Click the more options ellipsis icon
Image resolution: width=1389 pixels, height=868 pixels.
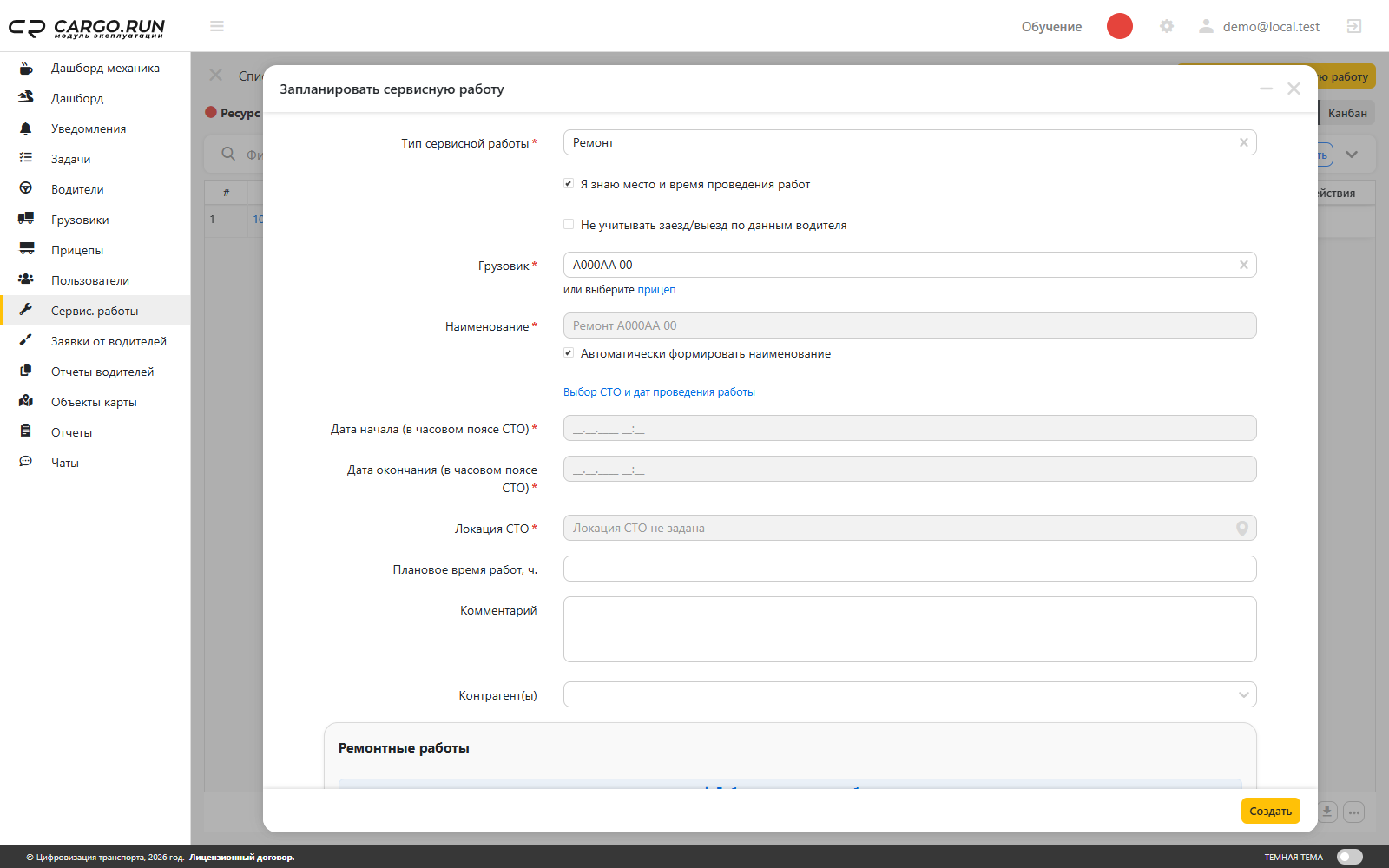[x=1354, y=812]
